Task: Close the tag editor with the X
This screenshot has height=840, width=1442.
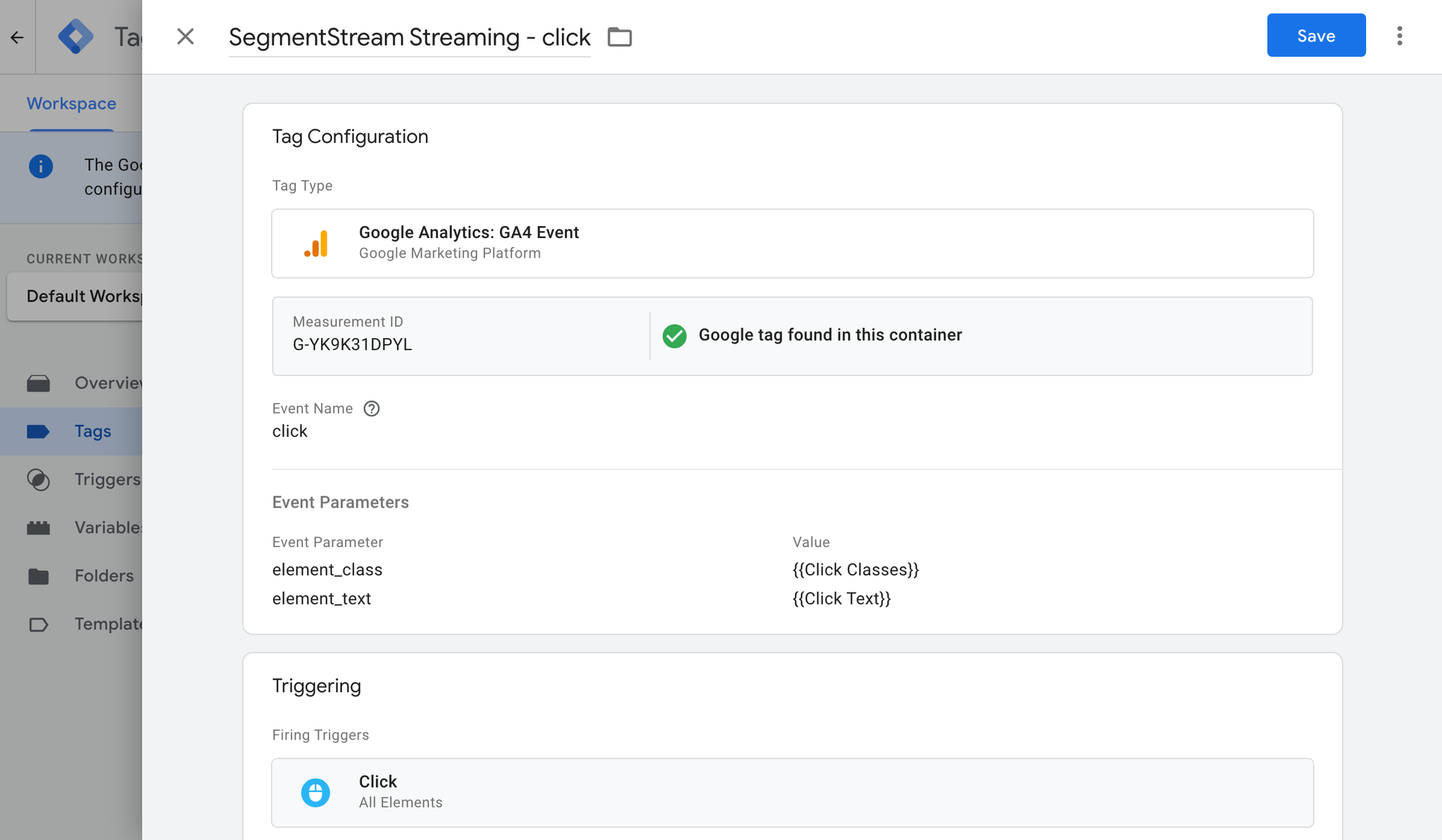Action: (185, 37)
